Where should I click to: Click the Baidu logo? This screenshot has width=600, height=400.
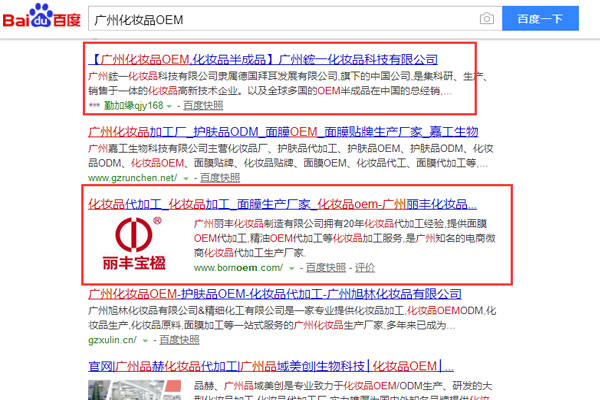point(41,16)
